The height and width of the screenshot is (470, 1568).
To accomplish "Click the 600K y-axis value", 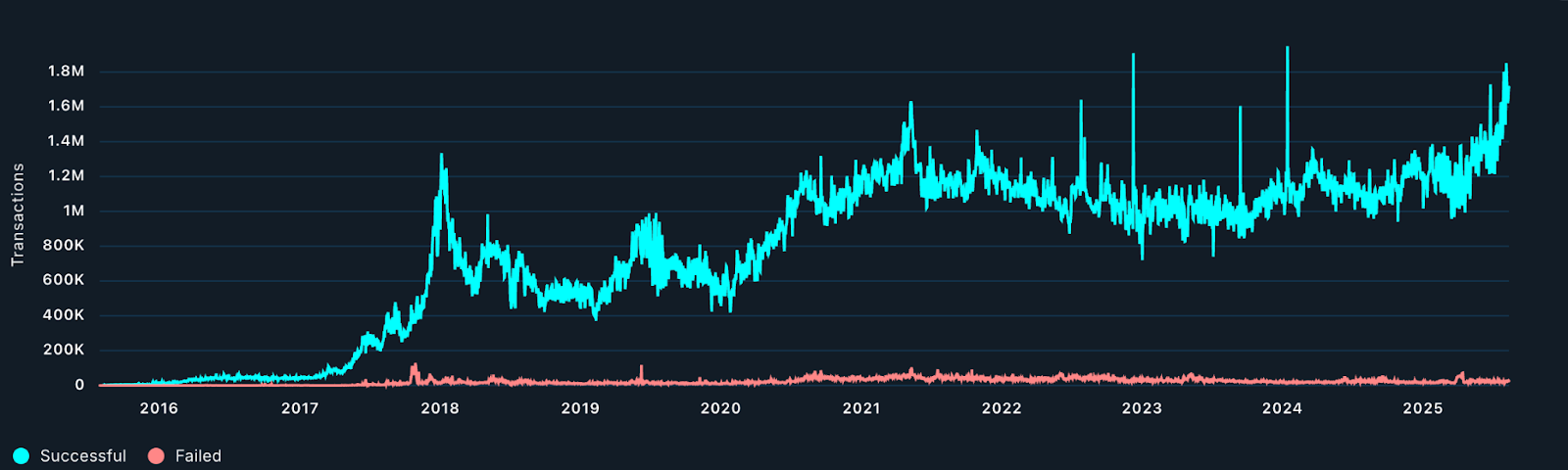I will click(64, 280).
